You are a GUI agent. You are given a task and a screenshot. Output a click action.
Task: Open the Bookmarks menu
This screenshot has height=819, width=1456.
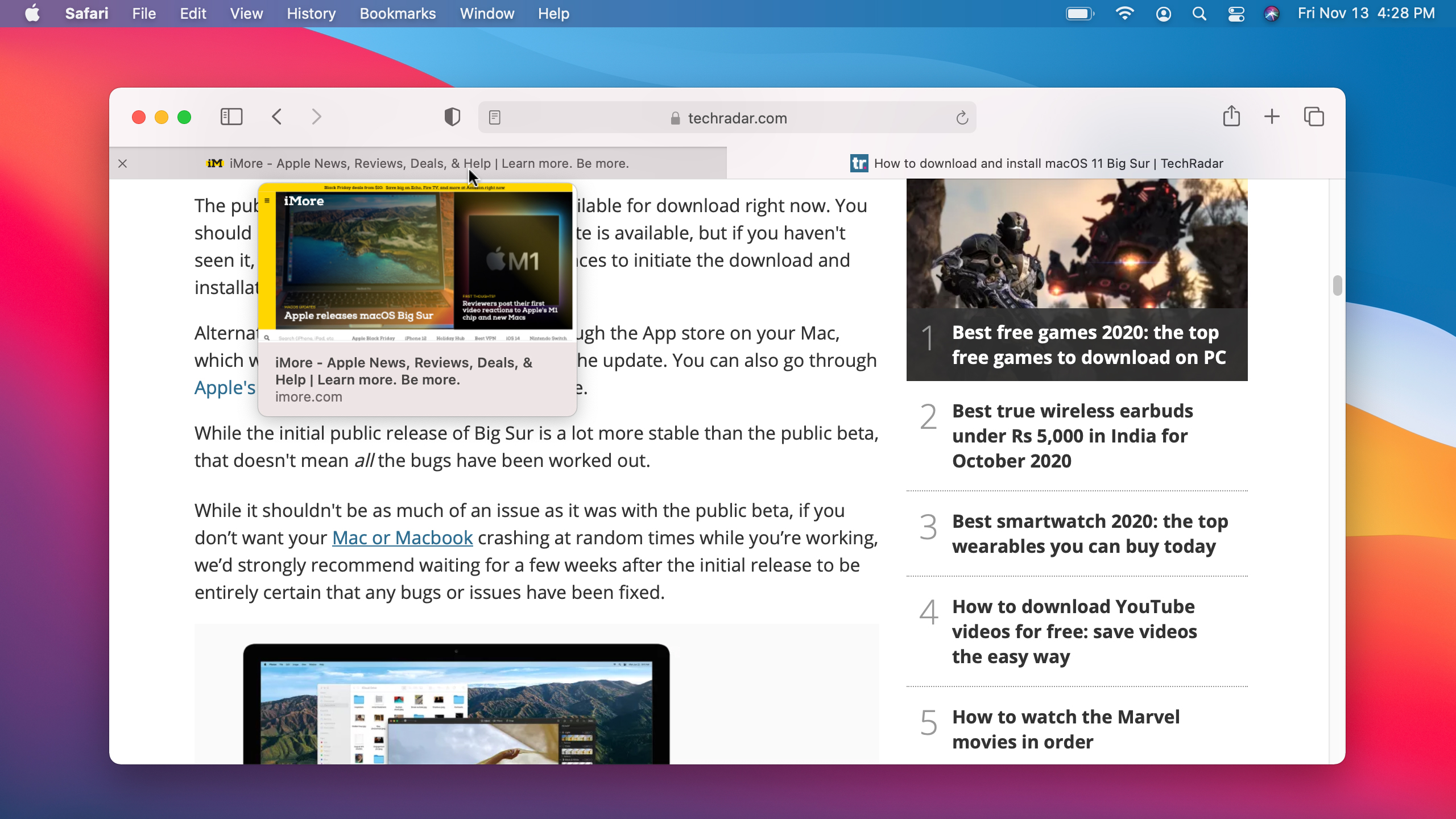pyautogui.click(x=398, y=14)
